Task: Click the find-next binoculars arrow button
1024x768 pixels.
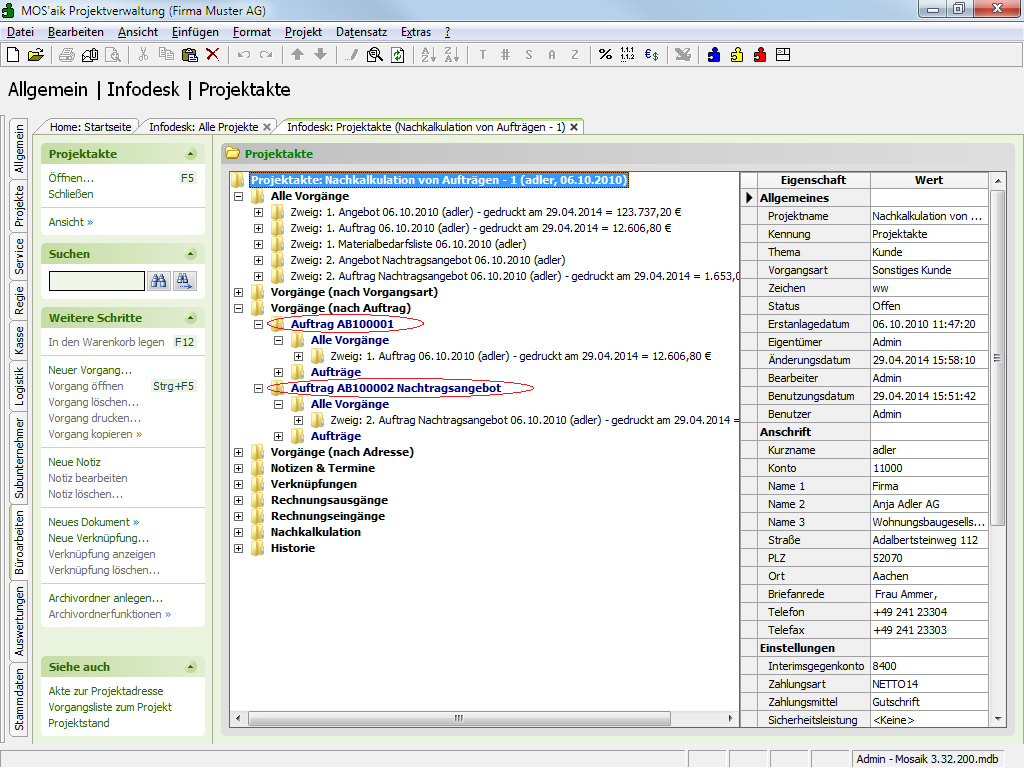Action: pos(185,281)
